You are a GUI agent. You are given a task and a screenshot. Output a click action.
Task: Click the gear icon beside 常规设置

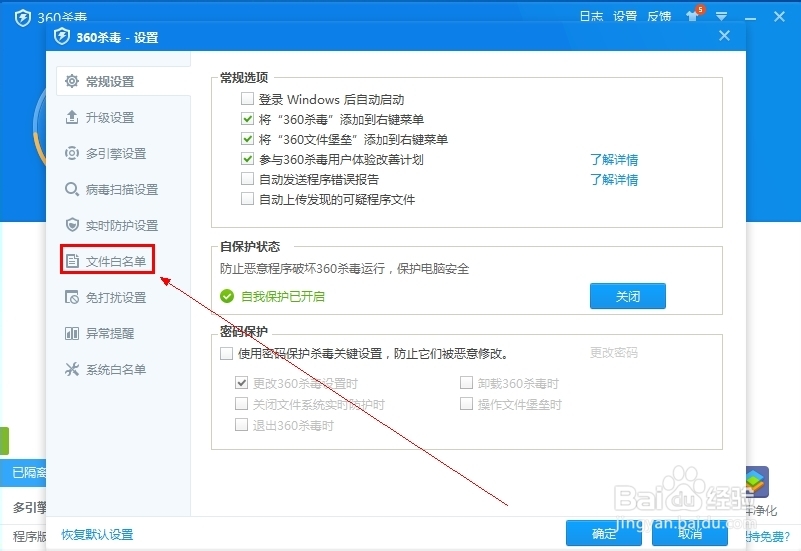[72, 81]
